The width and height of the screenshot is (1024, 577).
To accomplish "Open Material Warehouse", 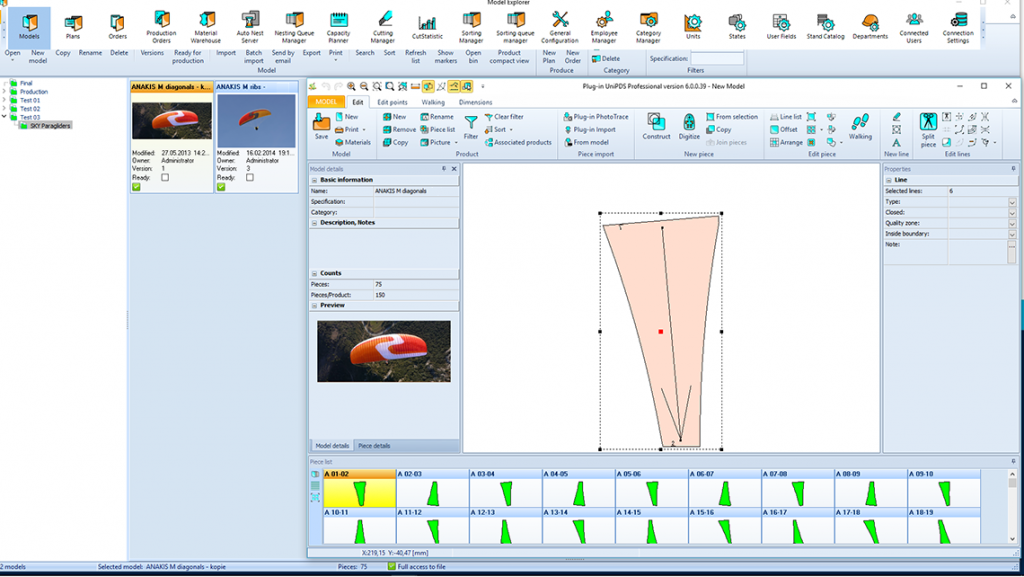I will pyautogui.click(x=206, y=26).
